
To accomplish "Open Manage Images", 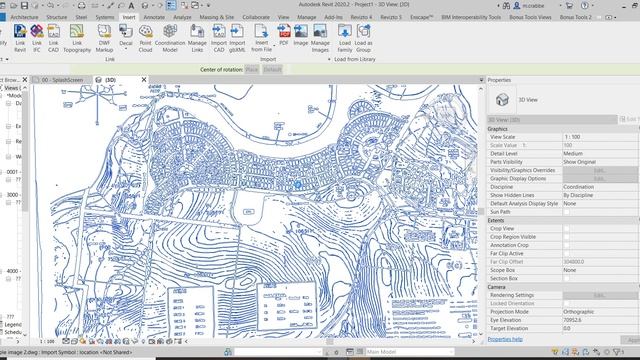I will pyautogui.click(x=320, y=38).
